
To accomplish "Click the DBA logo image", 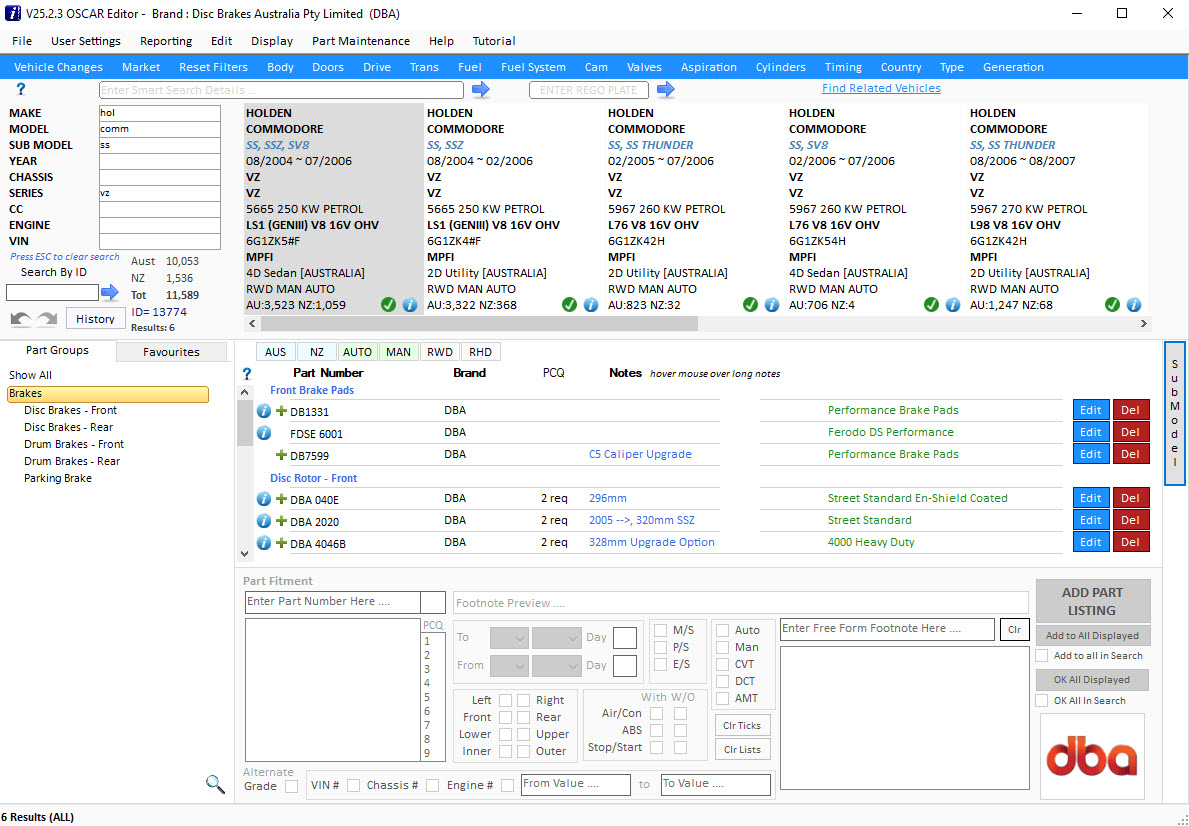I will pos(1091,757).
